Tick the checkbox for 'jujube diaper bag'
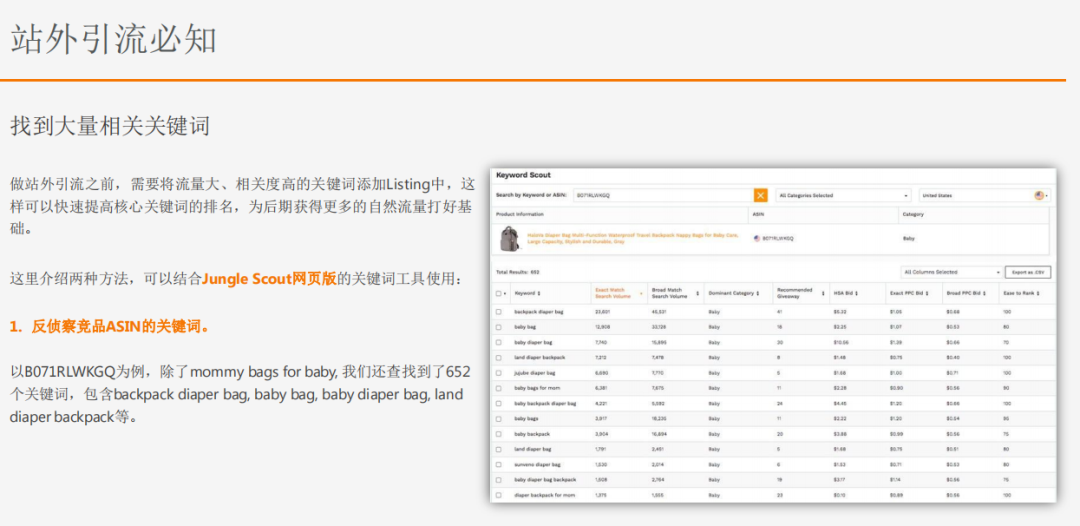The height and width of the screenshot is (526, 1080). (499, 373)
